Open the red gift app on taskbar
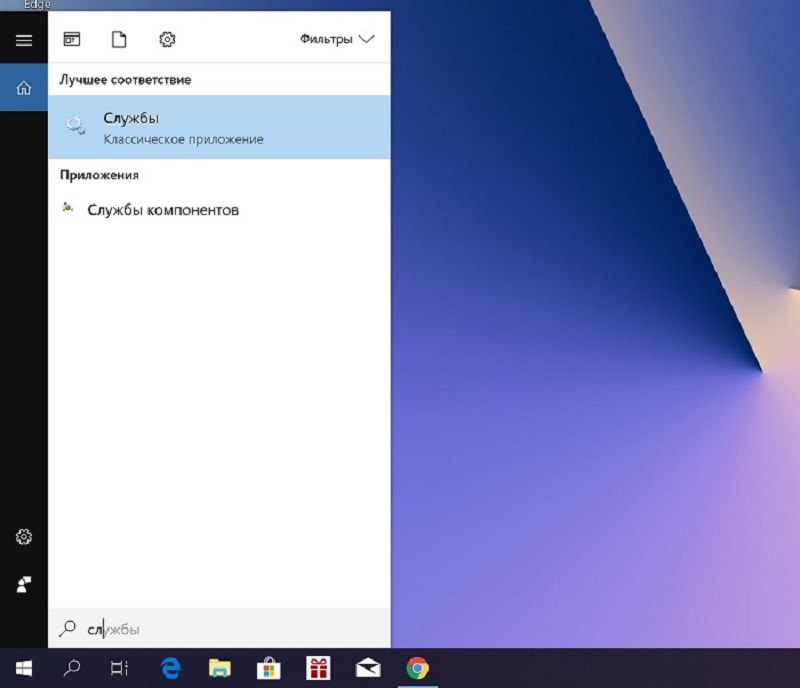The height and width of the screenshot is (688, 800). 318,668
